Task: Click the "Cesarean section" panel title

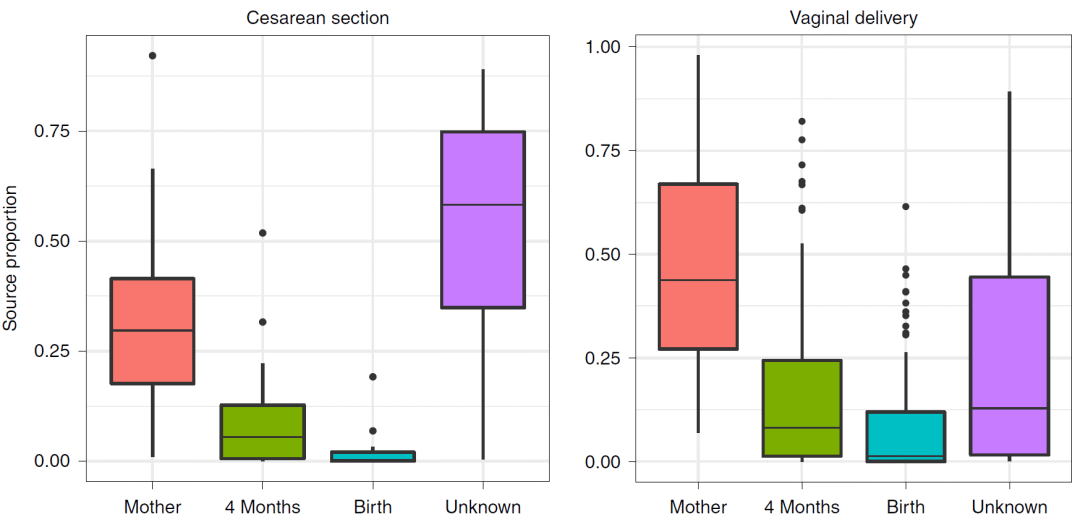Action: pyautogui.click(x=317, y=18)
